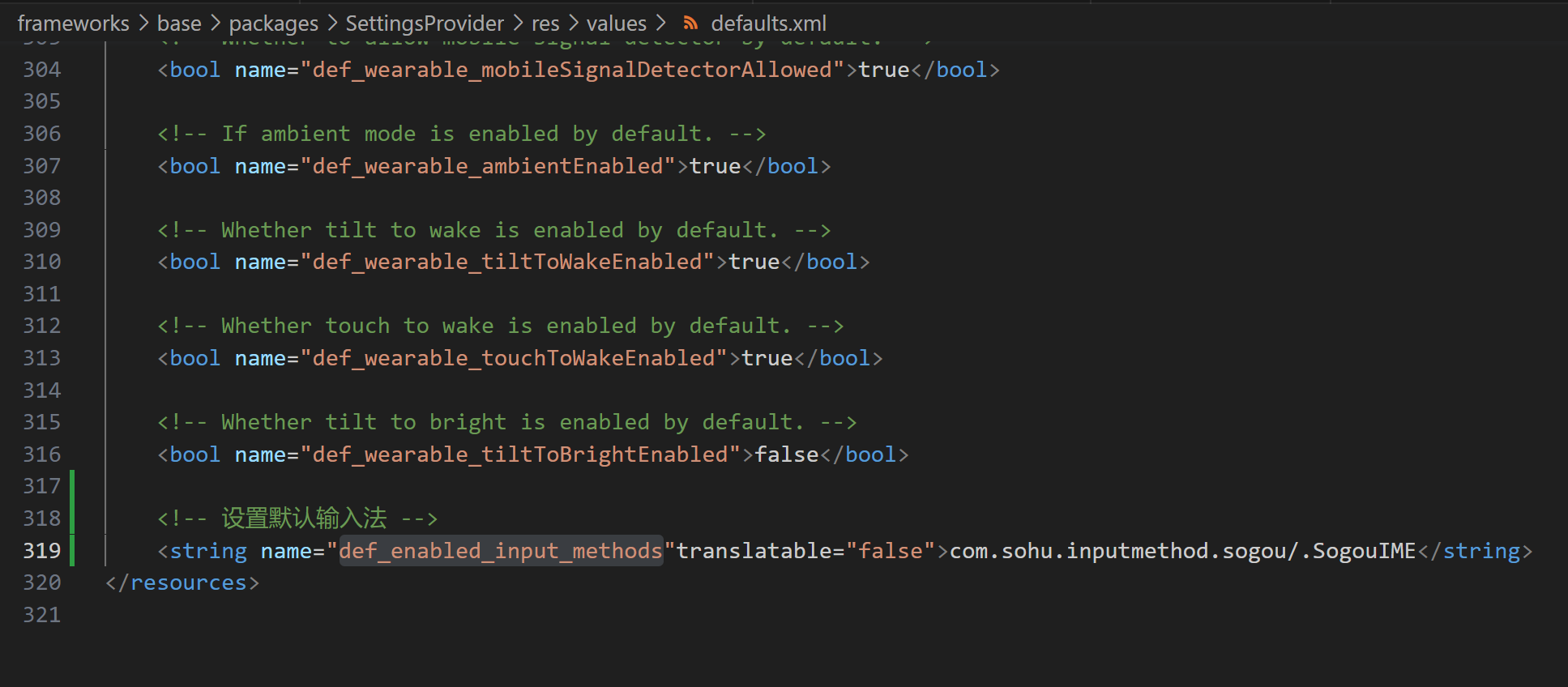Open the 'packages' breadcrumb segment
This screenshot has height=687, width=1568.
pyautogui.click(x=273, y=23)
